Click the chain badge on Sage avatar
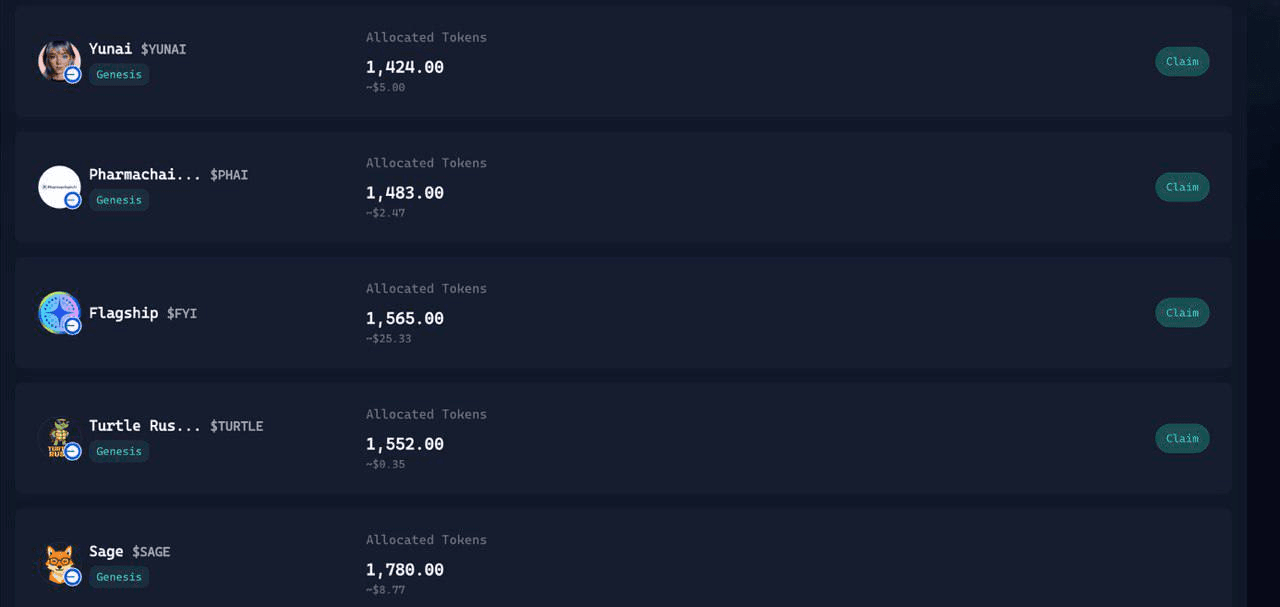Viewport: 1280px width, 607px height. pyautogui.click(x=72, y=577)
